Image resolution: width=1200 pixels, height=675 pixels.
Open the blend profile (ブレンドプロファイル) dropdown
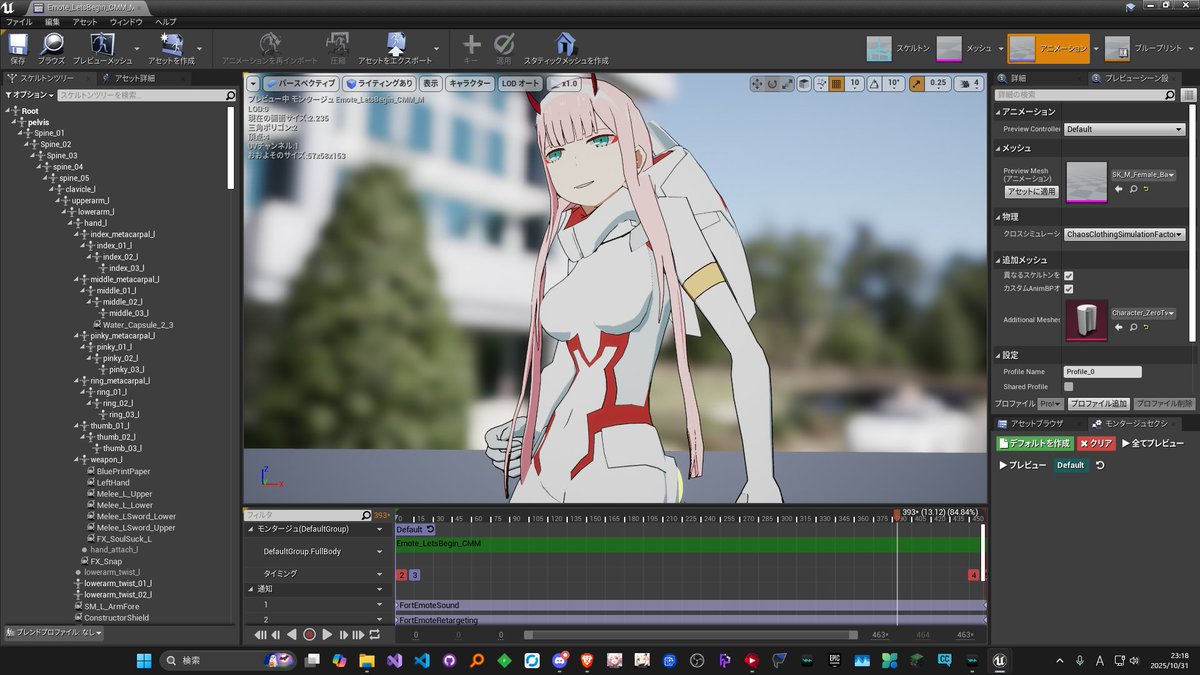[x=53, y=632]
